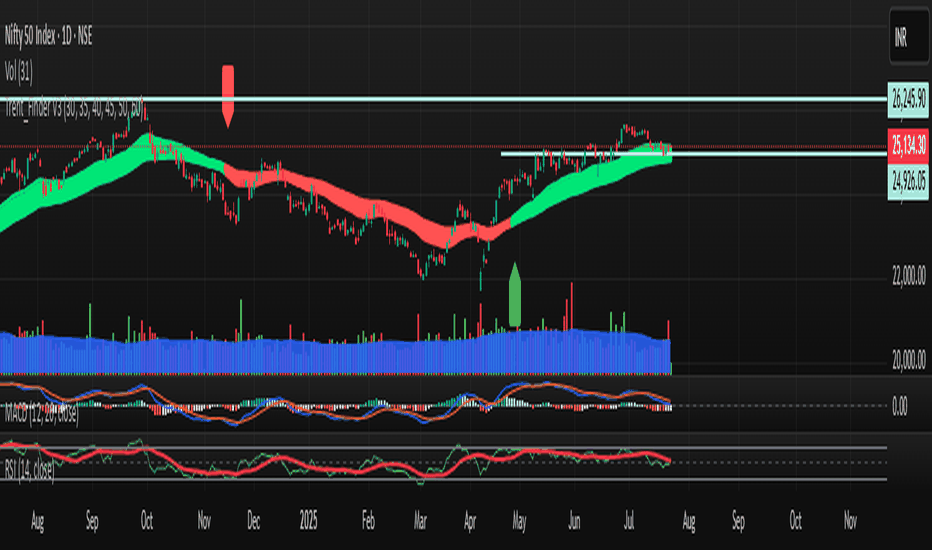Click the Apr label on time axis
This screenshot has width=932, height=550.
pyautogui.click(x=470, y=521)
